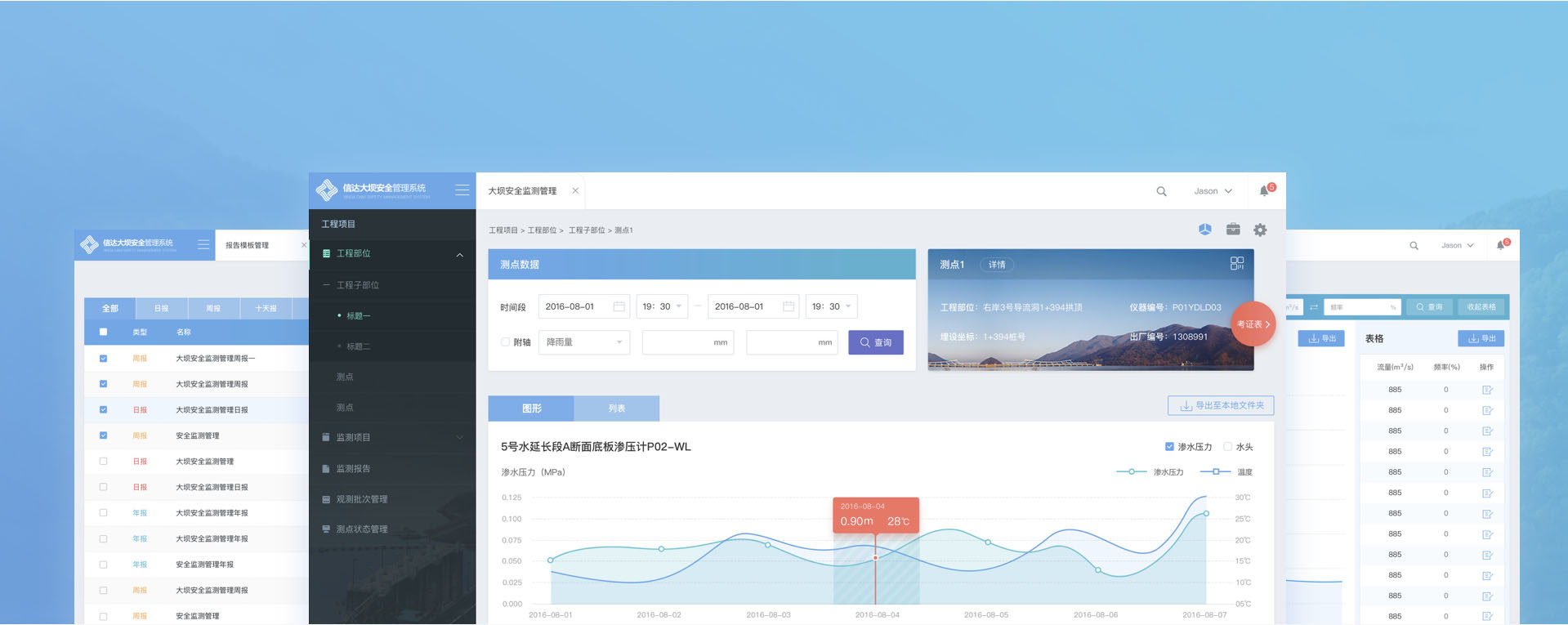Click the 查询 search button
Viewport: 1568px width, 625px height.
875,342
